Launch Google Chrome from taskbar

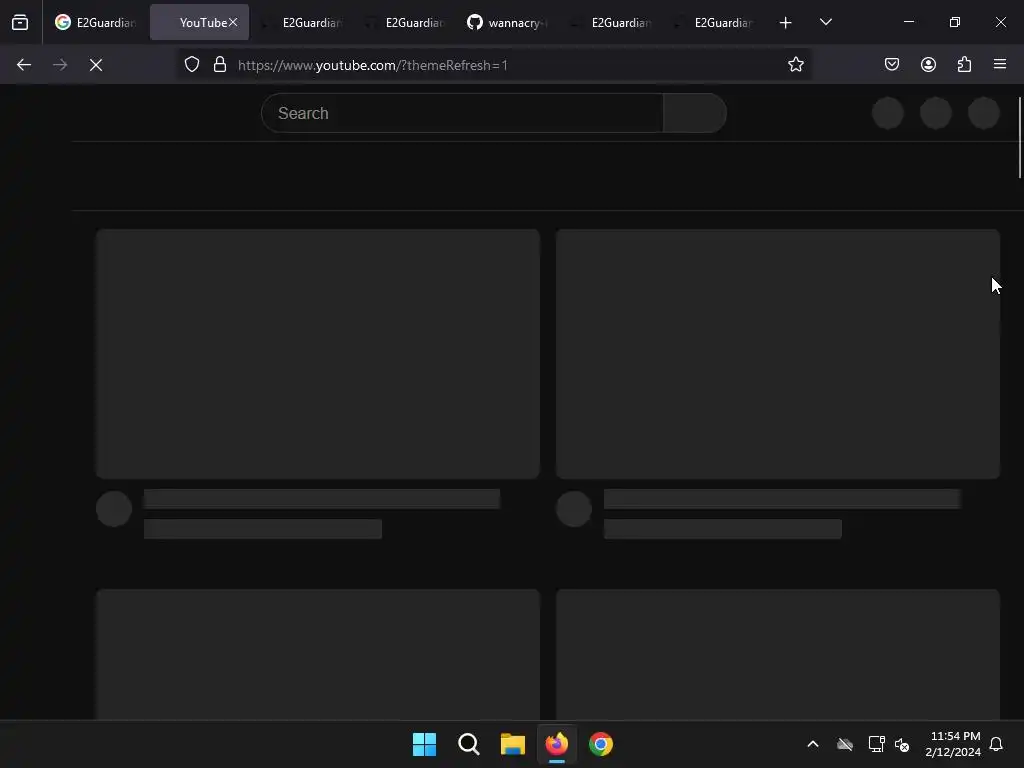click(x=601, y=744)
